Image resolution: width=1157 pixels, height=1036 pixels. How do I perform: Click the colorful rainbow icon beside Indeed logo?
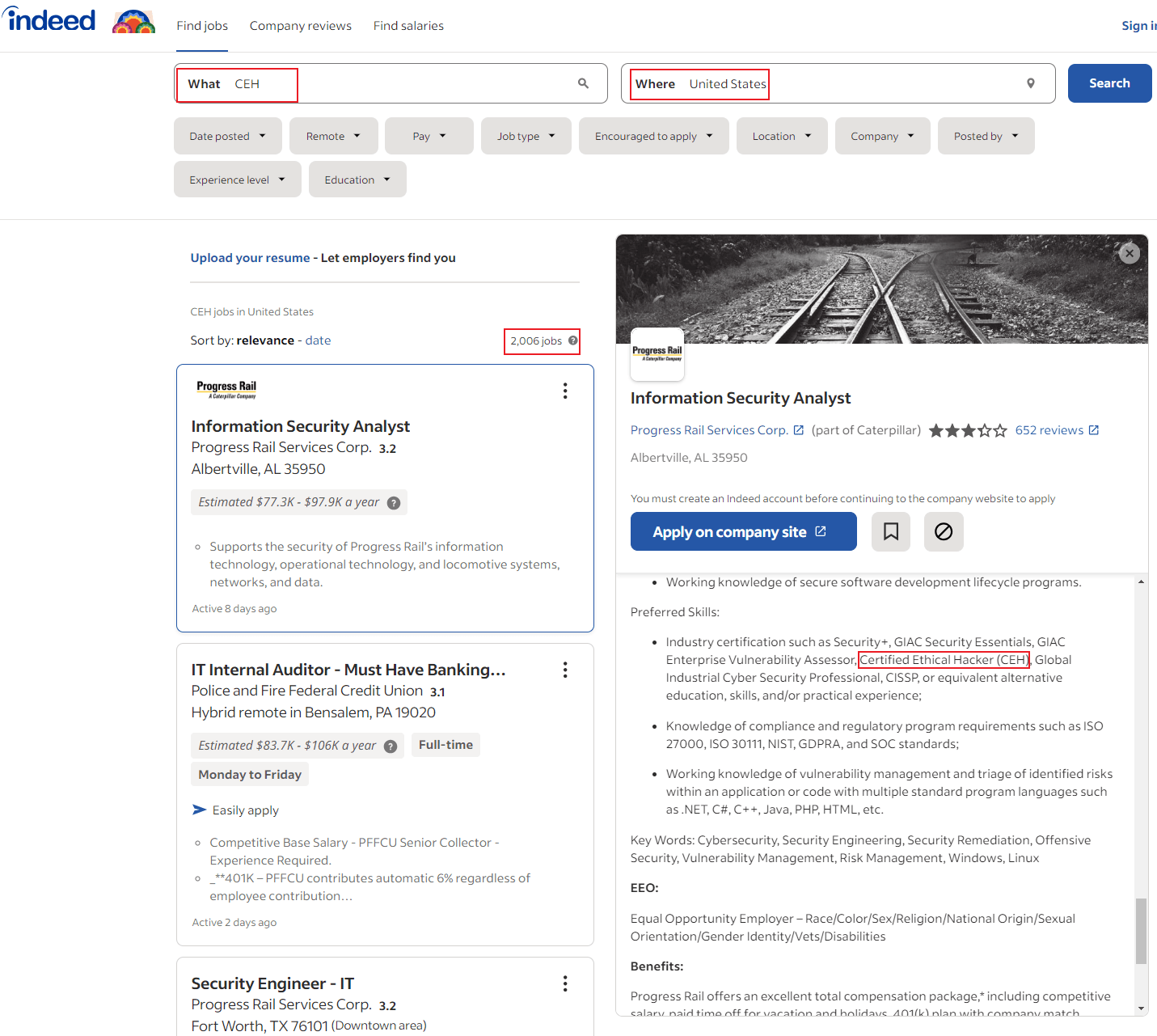click(133, 22)
